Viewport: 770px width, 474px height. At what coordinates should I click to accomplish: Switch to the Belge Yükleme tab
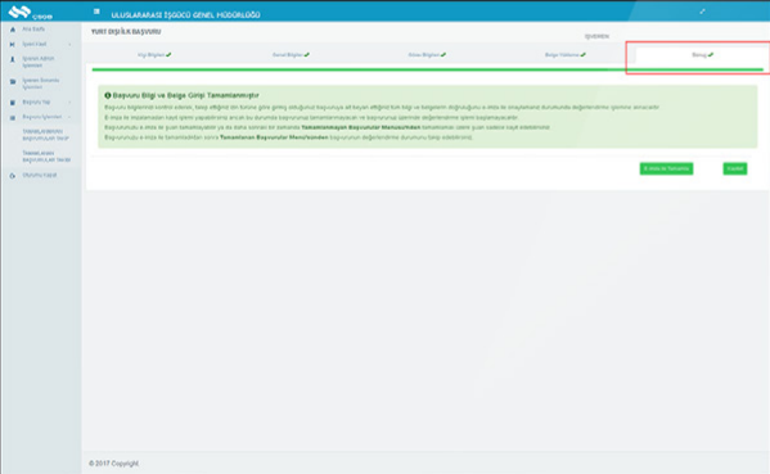click(x=565, y=54)
